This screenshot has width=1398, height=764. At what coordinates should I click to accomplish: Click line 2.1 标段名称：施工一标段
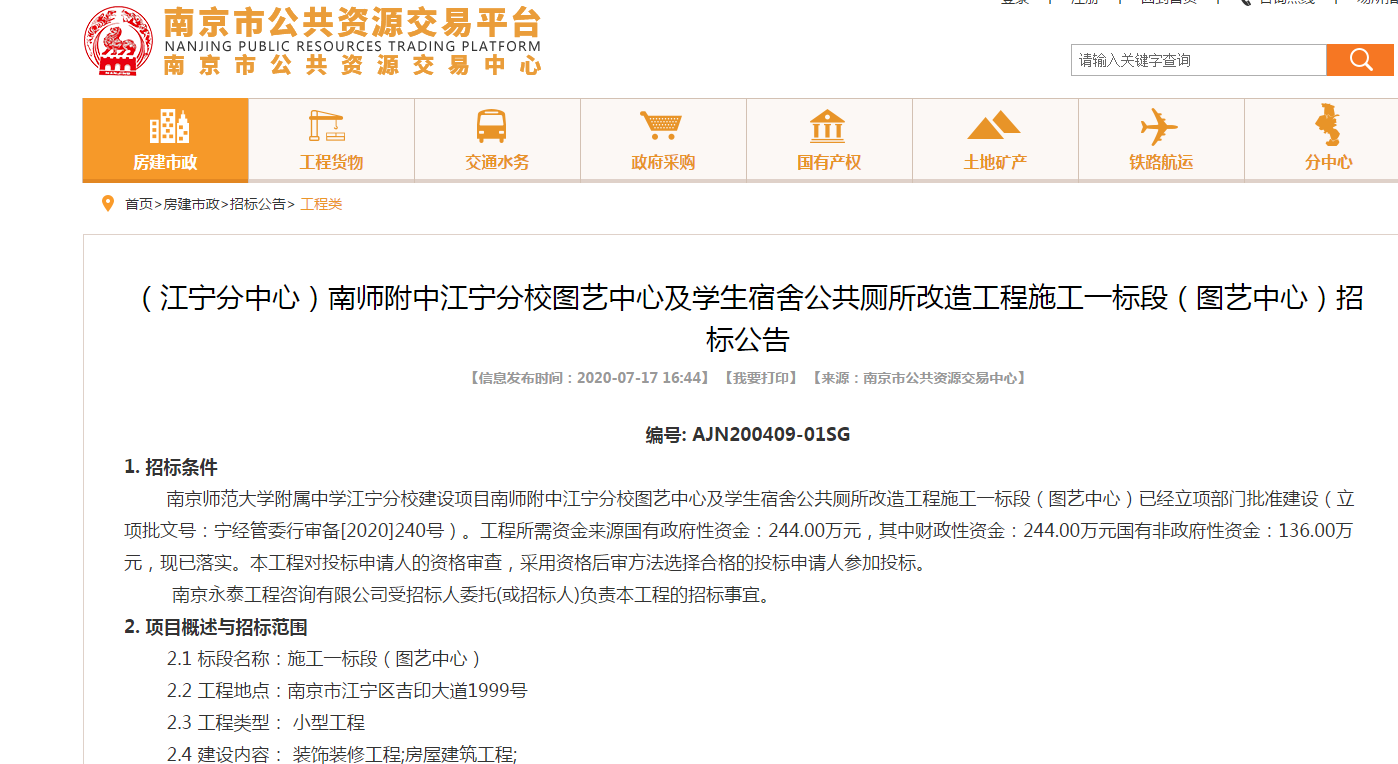325,659
